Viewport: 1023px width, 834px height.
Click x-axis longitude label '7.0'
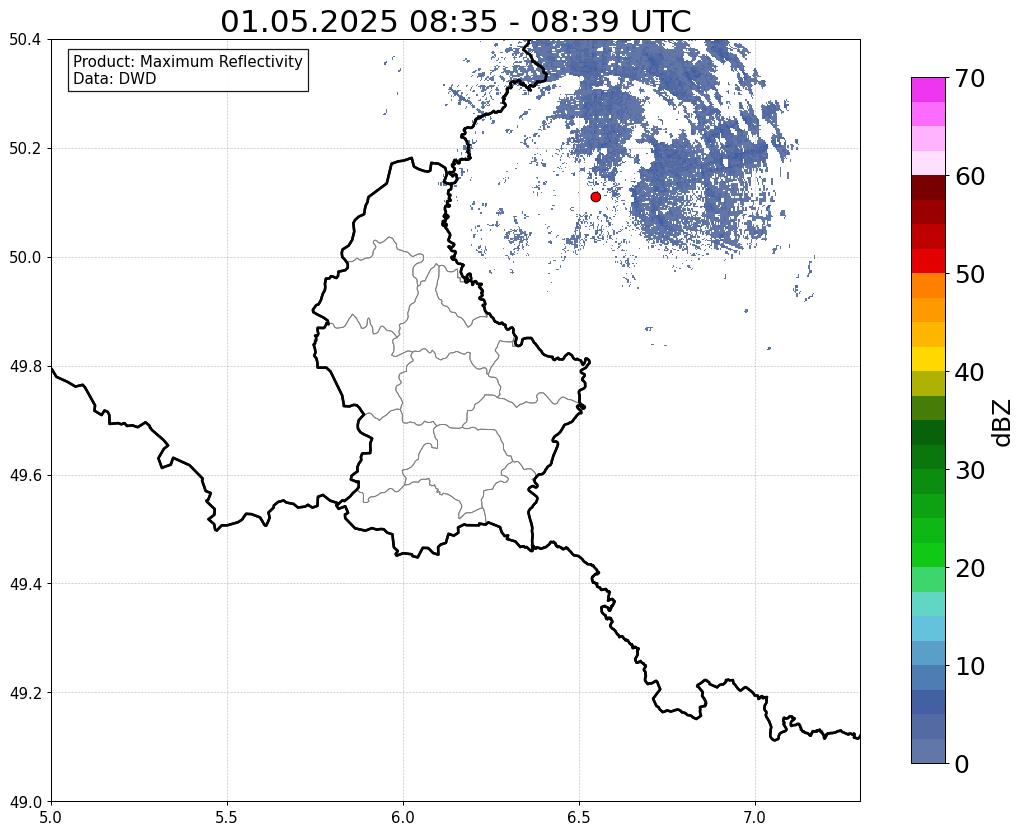click(x=755, y=817)
